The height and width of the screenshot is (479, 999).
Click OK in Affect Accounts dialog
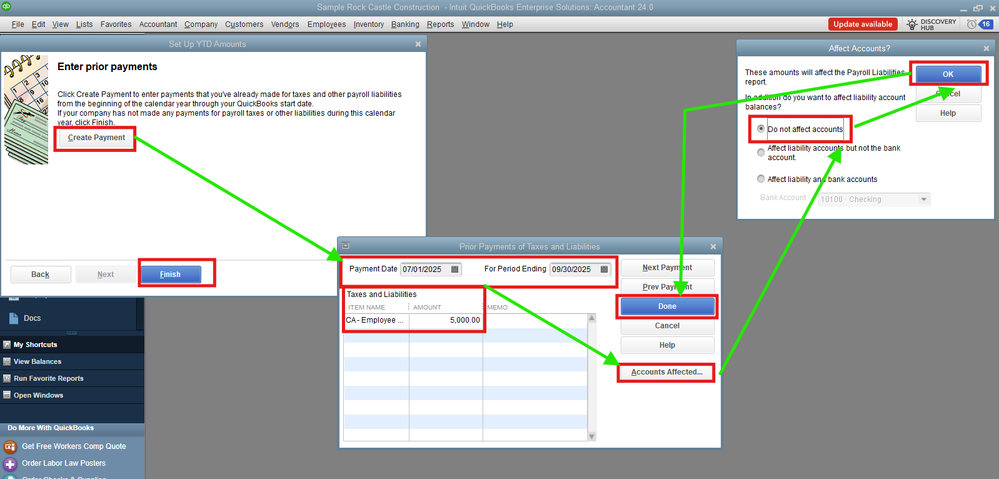point(948,75)
